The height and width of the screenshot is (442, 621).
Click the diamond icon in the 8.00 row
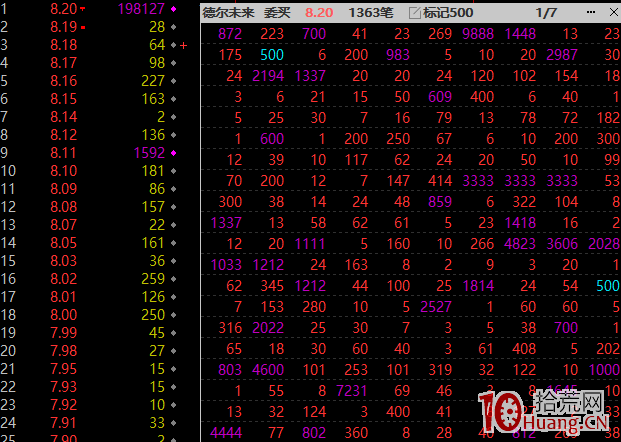click(173, 315)
